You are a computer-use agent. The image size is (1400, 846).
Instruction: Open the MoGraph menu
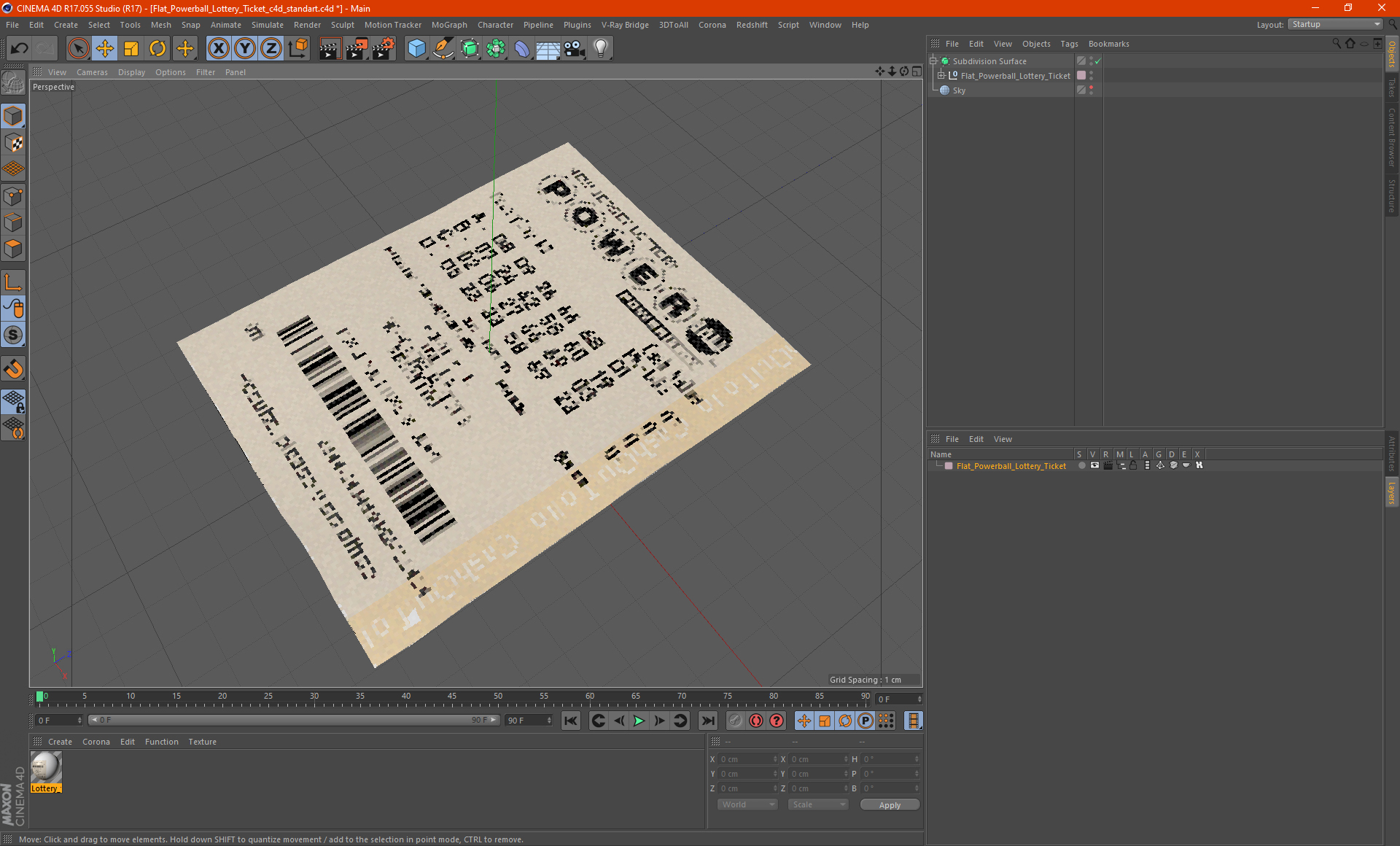coord(449,25)
